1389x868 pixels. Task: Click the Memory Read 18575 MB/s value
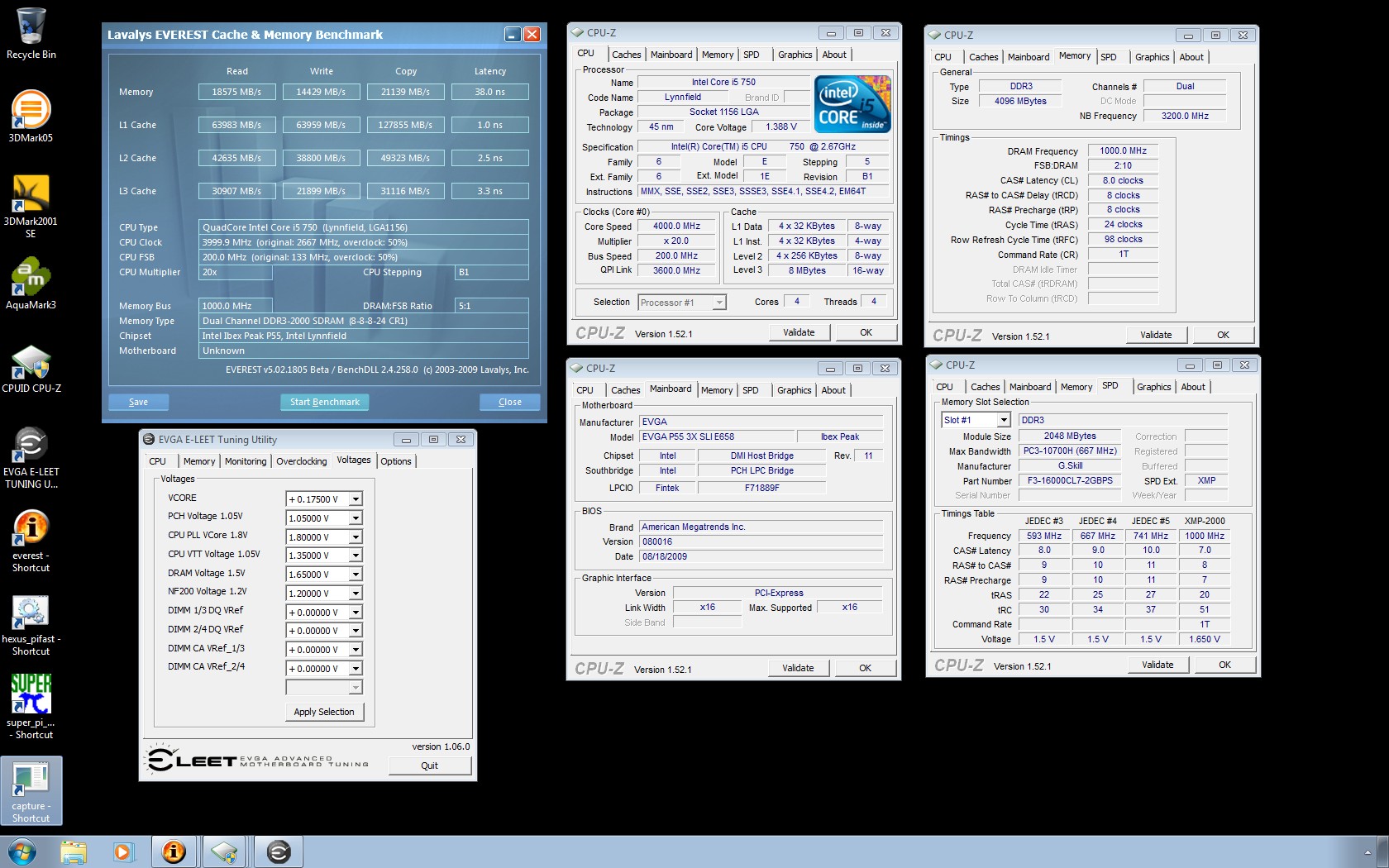[236, 92]
